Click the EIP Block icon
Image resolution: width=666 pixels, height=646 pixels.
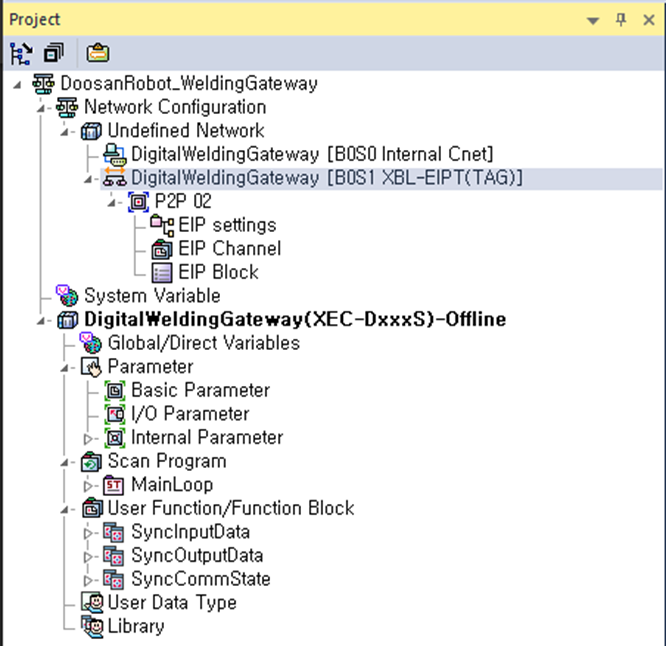pyautogui.click(x=162, y=272)
